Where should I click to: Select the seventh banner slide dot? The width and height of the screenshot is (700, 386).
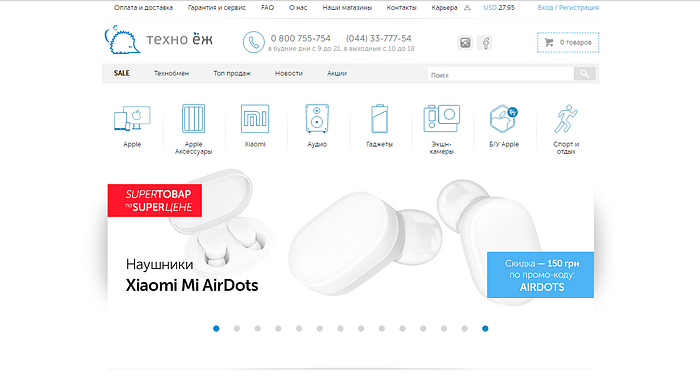(x=340, y=328)
